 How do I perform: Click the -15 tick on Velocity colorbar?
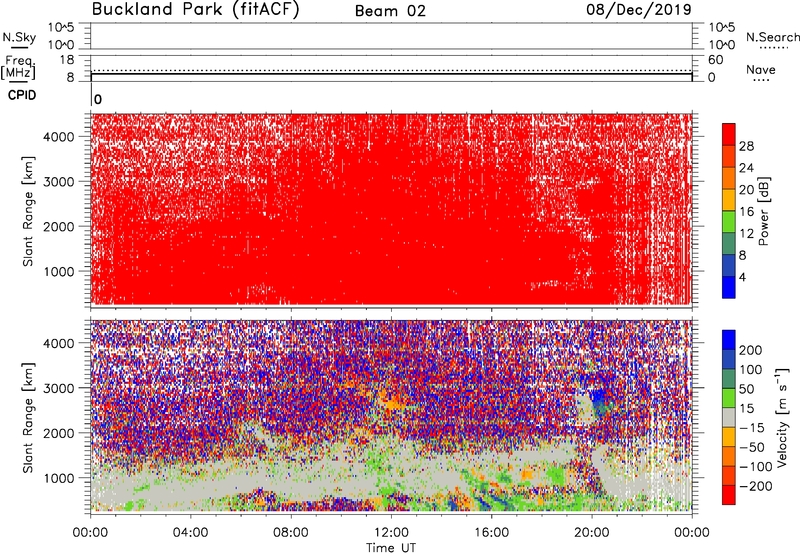752,427
